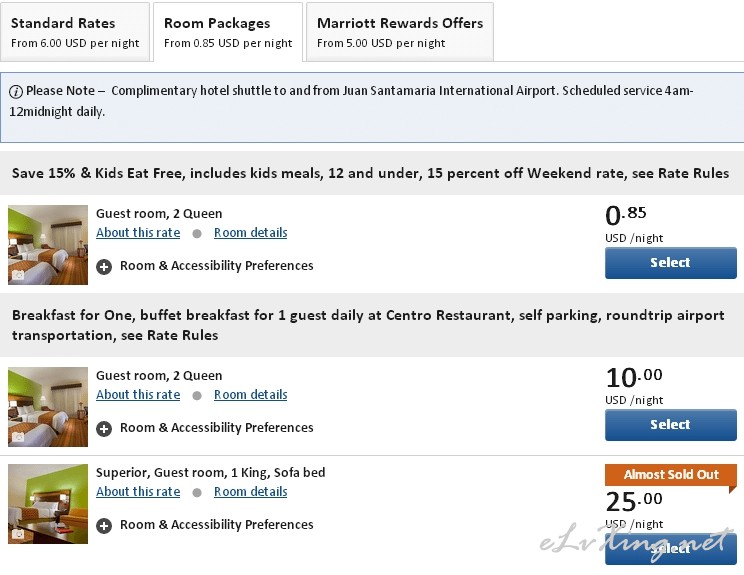Screen dimensions: 744x575
Task: Click camera icon on Superior room photo
Action: pyautogui.click(x=18, y=534)
